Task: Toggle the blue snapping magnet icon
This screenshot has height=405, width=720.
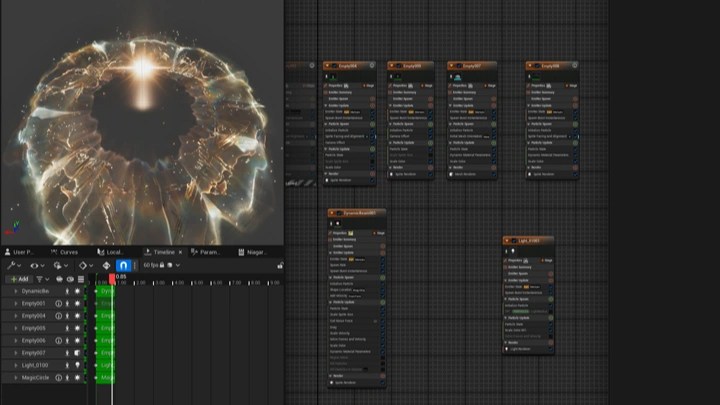Action: [124, 266]
